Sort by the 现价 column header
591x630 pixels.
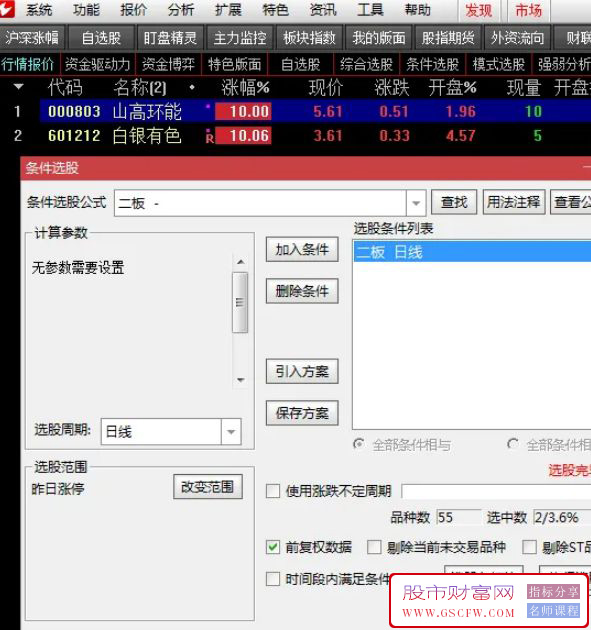tap(326, 87)
